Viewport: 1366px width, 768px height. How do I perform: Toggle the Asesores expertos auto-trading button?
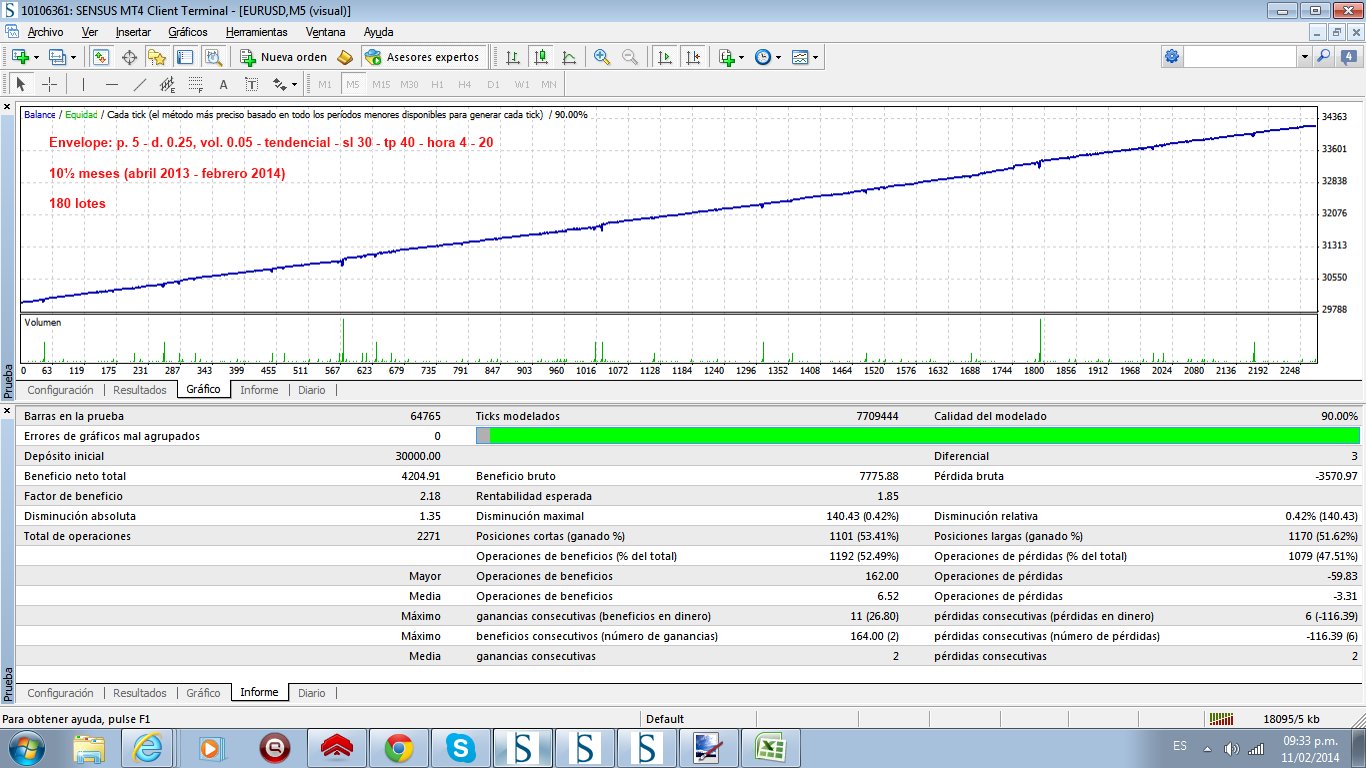pos(424,57)
